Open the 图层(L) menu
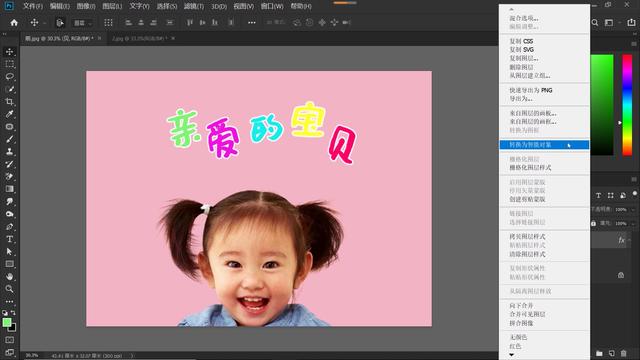 point(112,6)
